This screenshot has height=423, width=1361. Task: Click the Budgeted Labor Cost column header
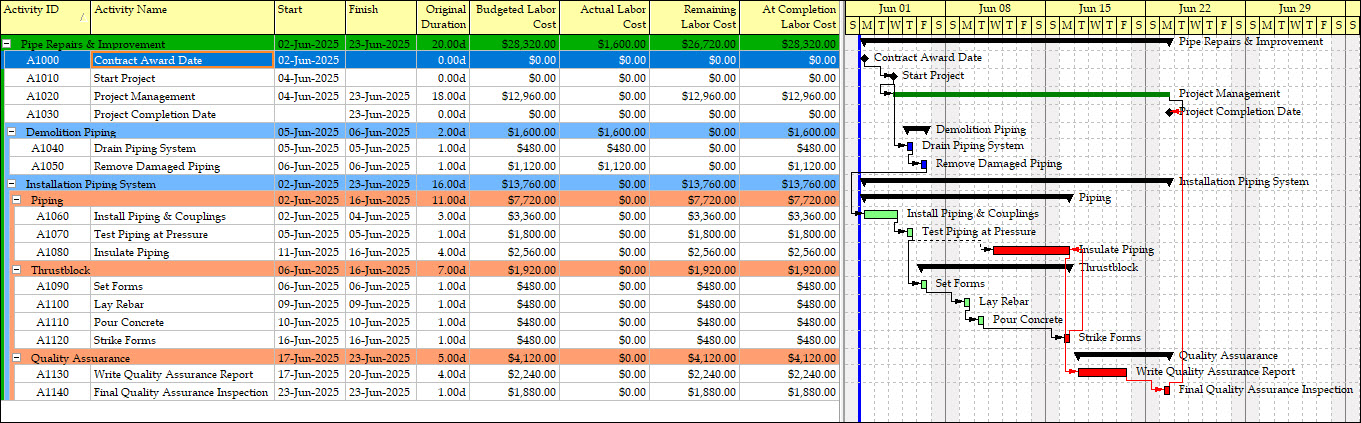point(514,16)
